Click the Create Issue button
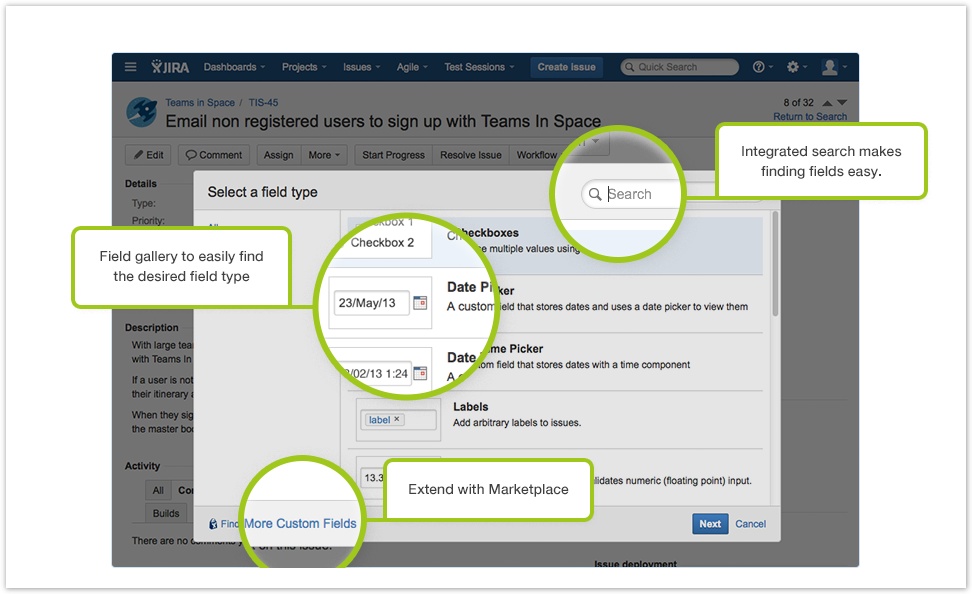The image size is (972, 594). click(x=566, y=67)
